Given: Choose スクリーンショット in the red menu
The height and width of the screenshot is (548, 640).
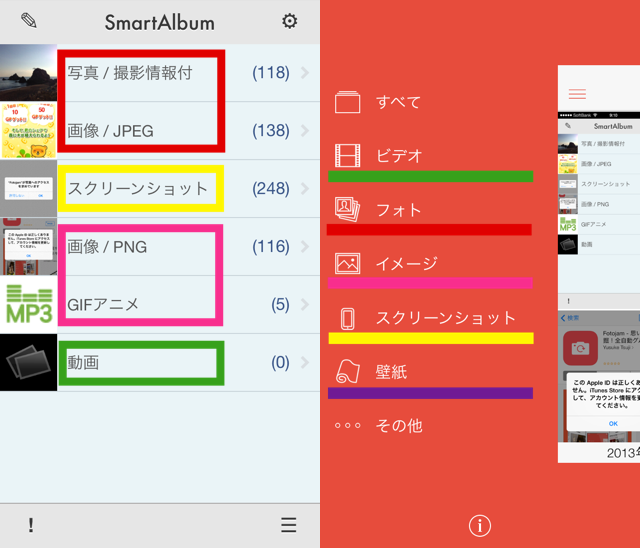Looking at the screenshot, I should point(446,318).
